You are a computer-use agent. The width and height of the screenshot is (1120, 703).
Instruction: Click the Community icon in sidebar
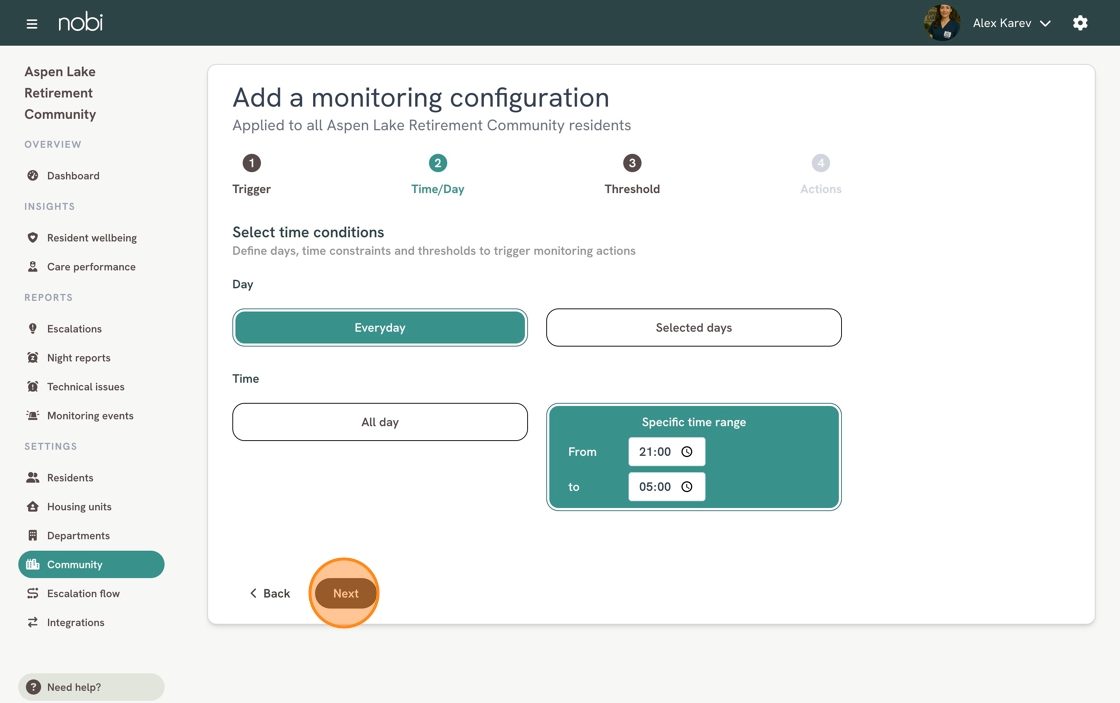(x=32, y=564)
